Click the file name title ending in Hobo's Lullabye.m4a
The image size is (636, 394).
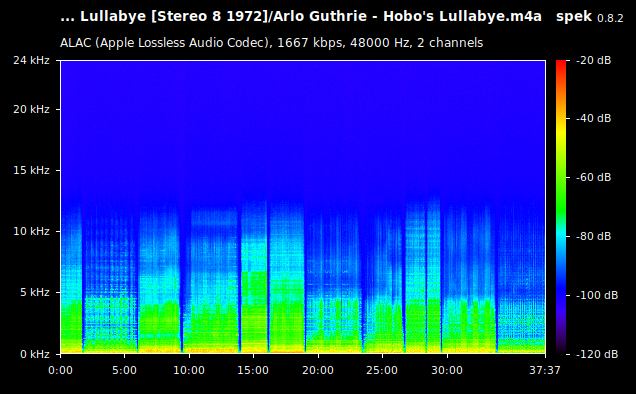point(301,17)
